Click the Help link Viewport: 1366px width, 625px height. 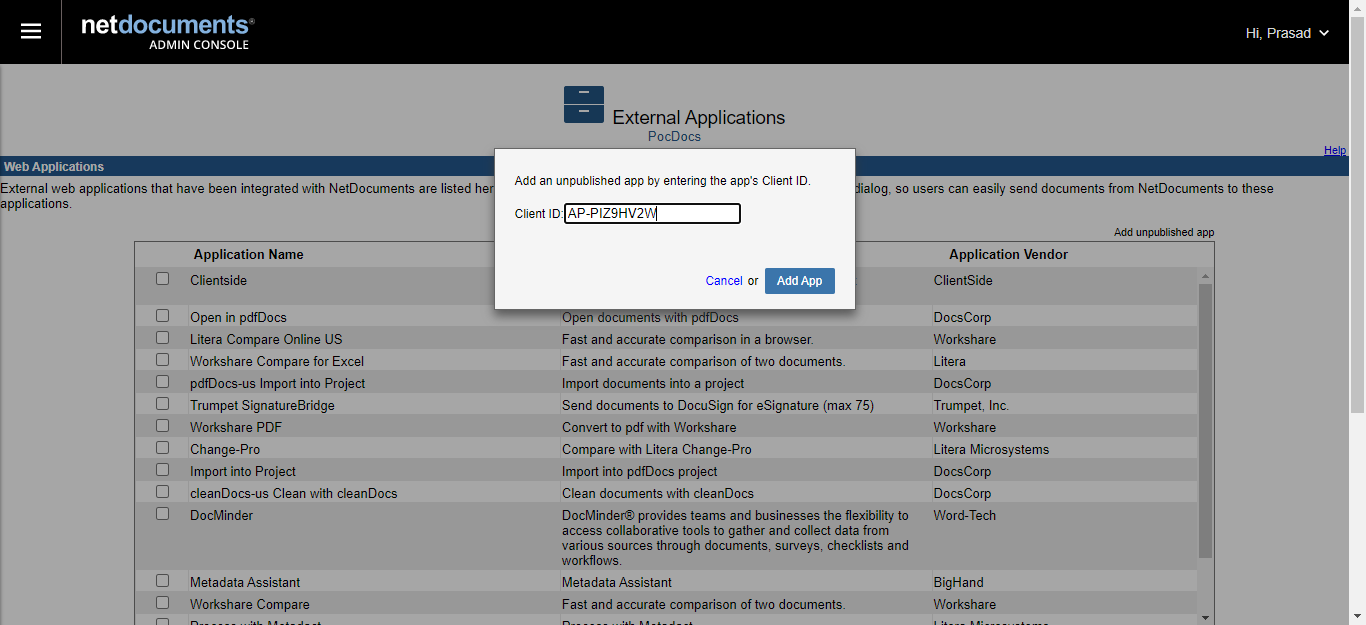point(1335,150)
